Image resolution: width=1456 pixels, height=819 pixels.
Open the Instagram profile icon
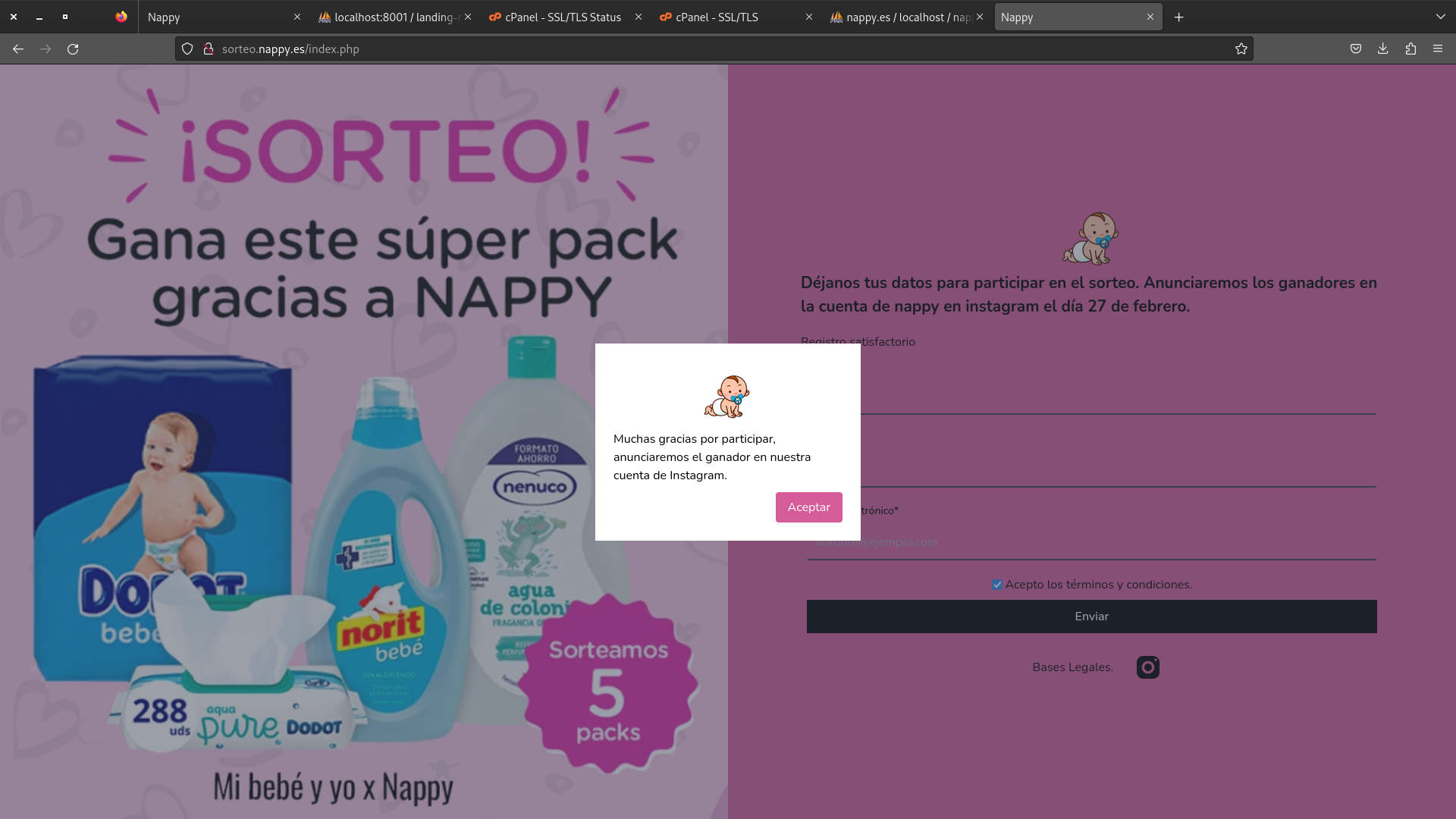click(1147, 667)
